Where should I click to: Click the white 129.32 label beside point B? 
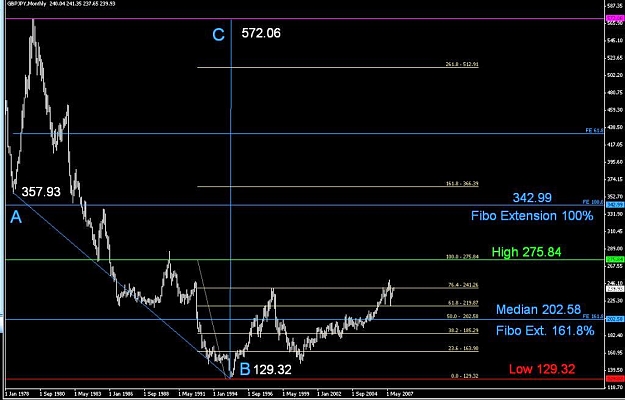272,369
